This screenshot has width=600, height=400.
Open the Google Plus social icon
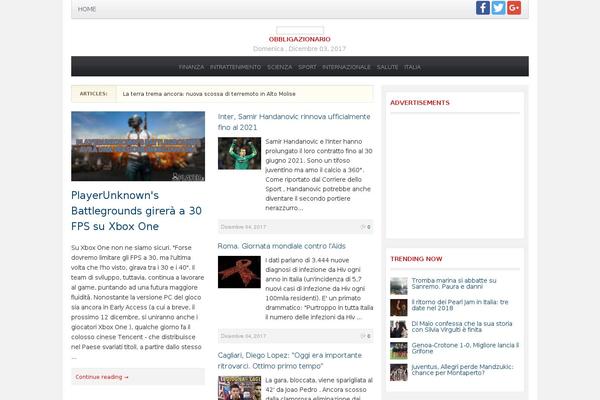[x=514, y=8]
